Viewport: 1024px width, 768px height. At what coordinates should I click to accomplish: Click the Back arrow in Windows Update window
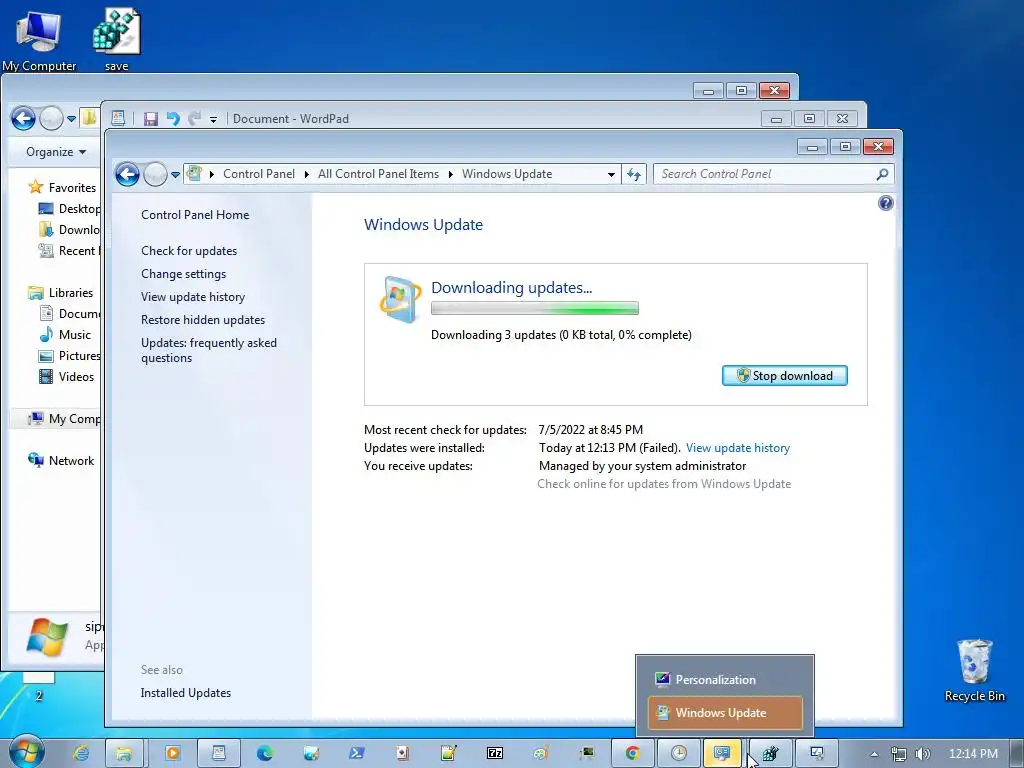point(127,174)
